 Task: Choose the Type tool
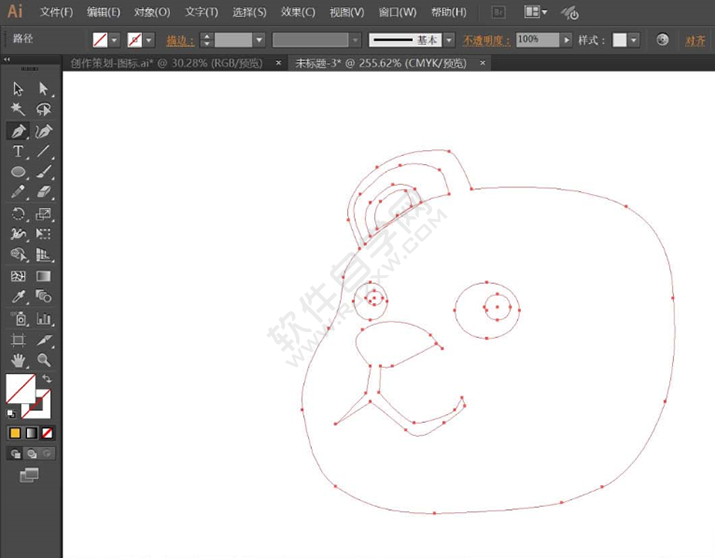[18, 152]
